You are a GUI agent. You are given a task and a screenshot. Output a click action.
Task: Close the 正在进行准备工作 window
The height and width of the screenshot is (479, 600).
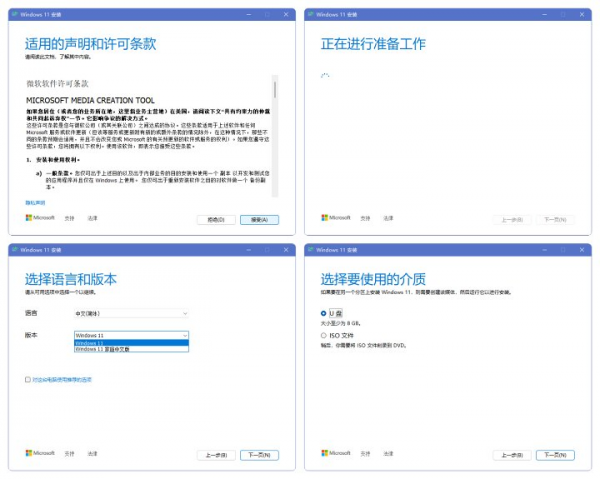582,14
